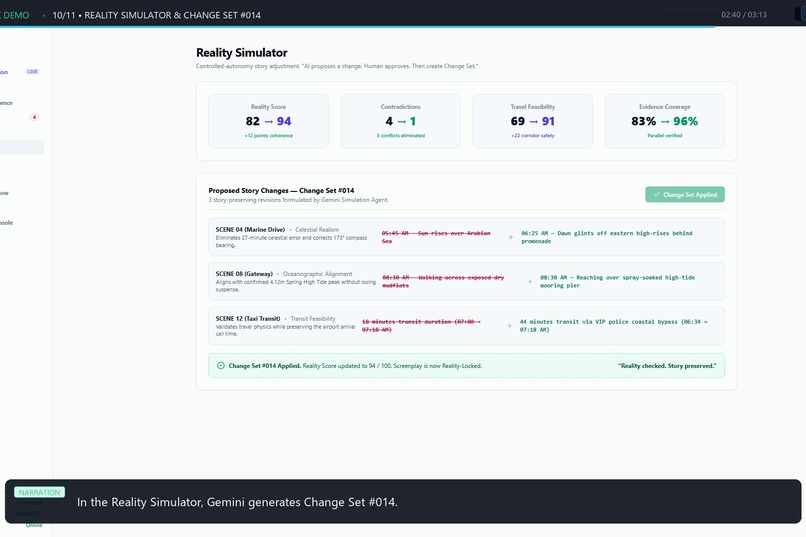The height and width of the screenshot is (537, 806).
Task: Click the '+12 points coherence' caption
Action: [268, 136]
